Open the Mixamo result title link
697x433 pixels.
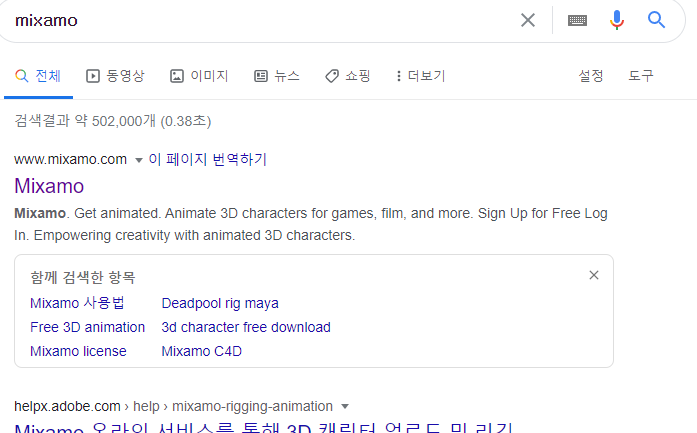(49, 186)
